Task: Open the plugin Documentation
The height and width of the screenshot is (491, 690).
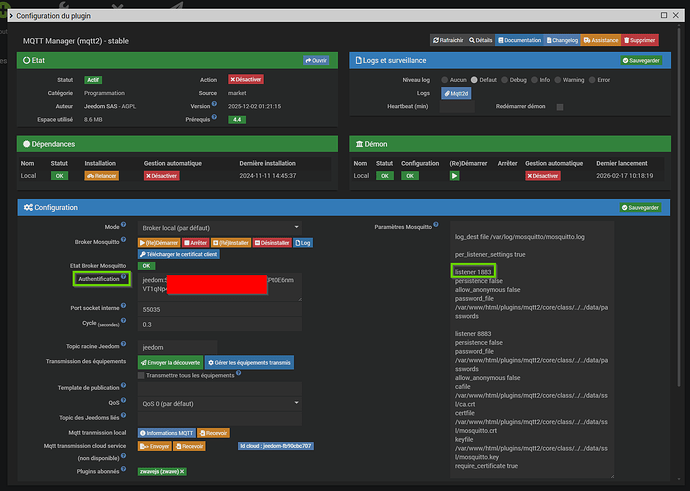Action: coord(518,40)
